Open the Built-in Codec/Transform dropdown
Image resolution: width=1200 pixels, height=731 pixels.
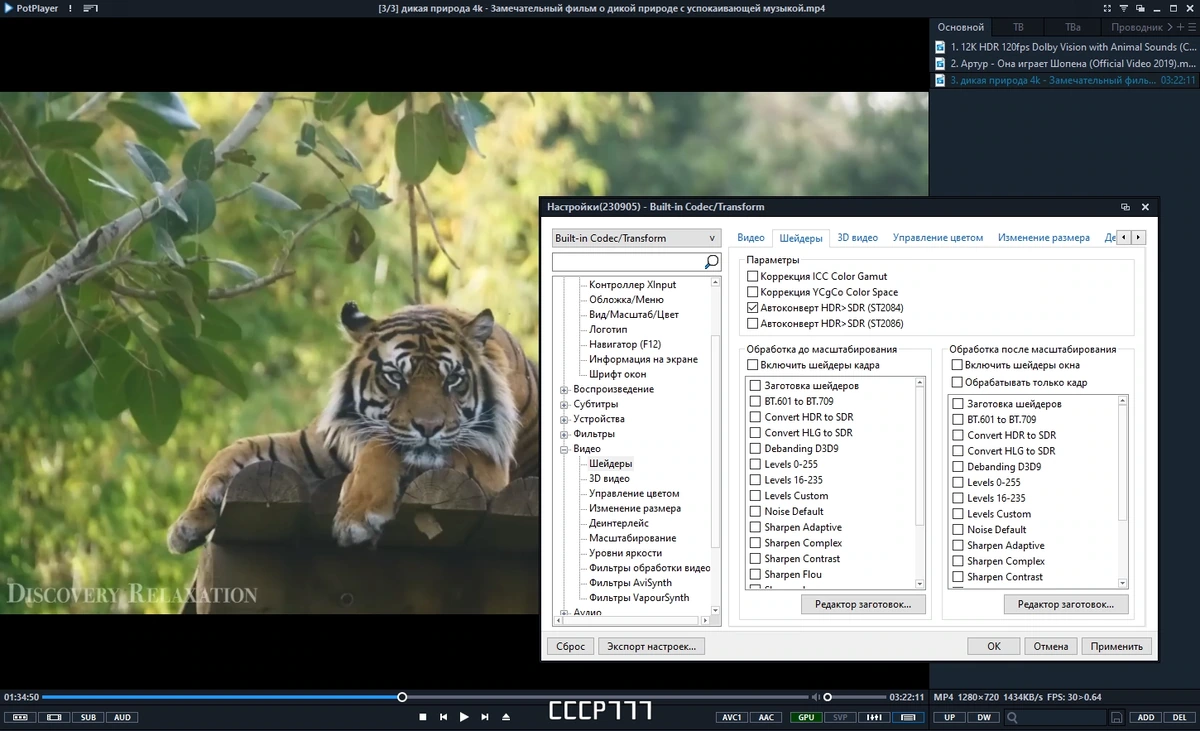pos(636,238)
